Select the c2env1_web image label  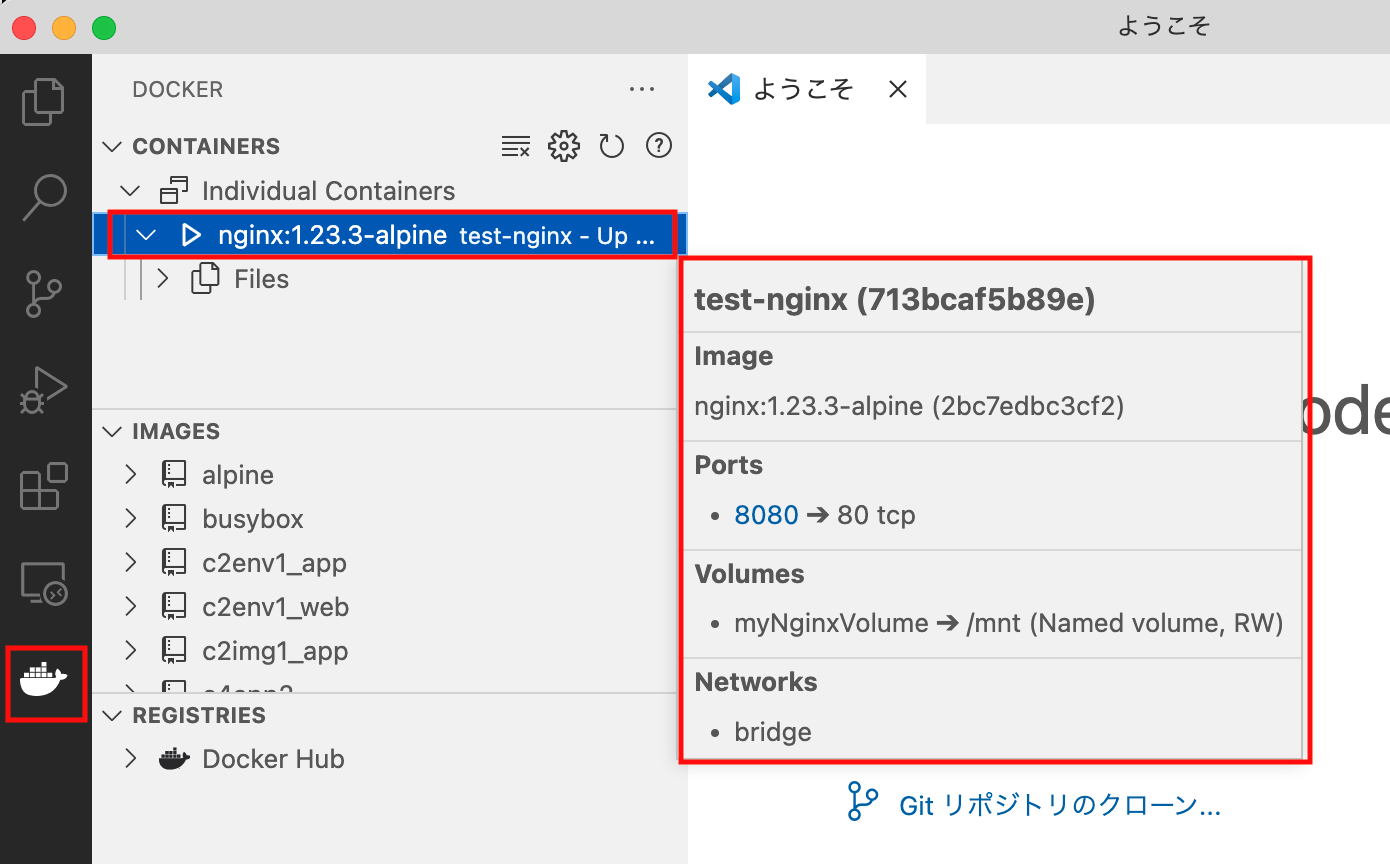(275, 607)
